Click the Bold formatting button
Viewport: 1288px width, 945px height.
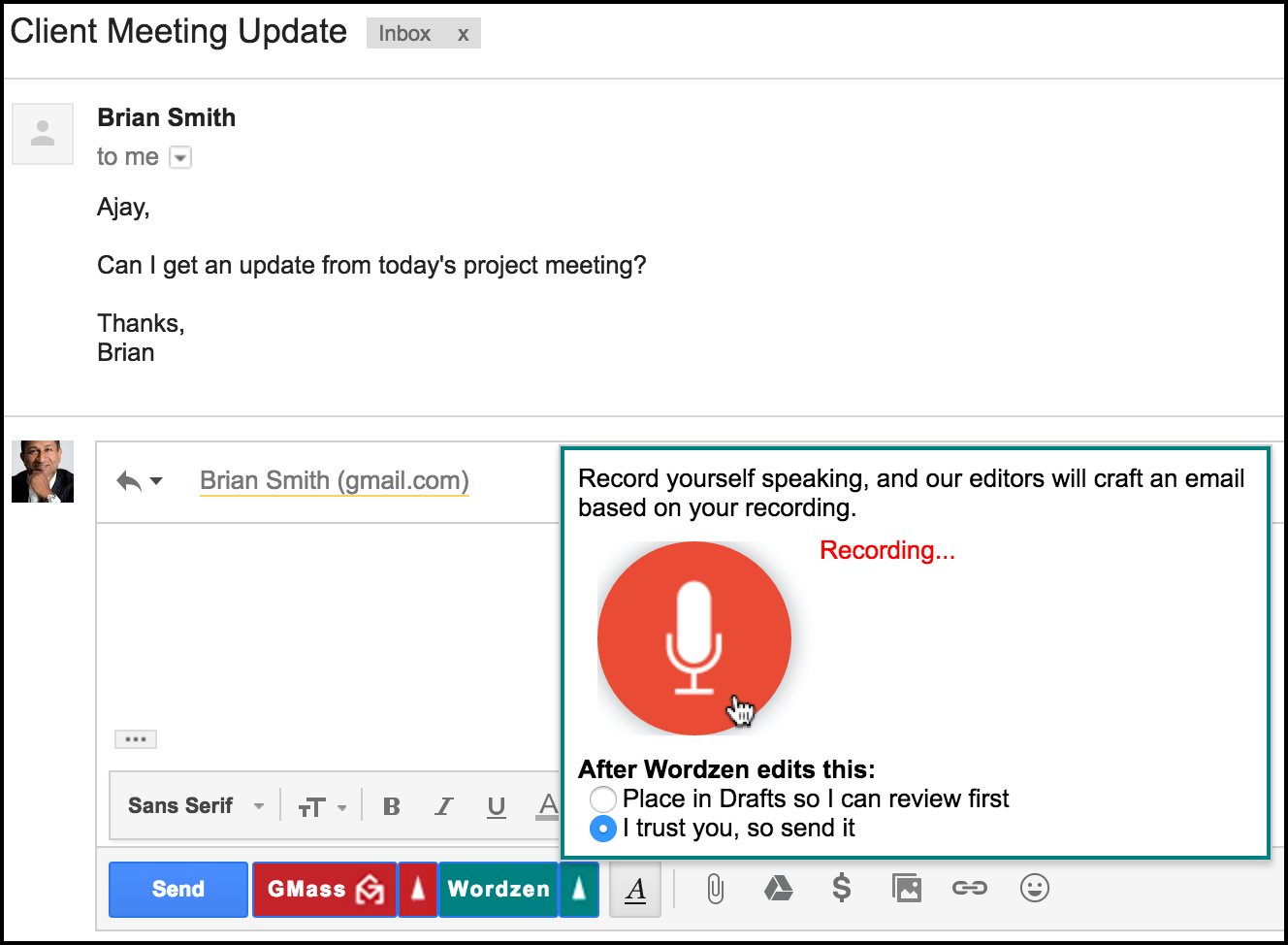(392, 806)
